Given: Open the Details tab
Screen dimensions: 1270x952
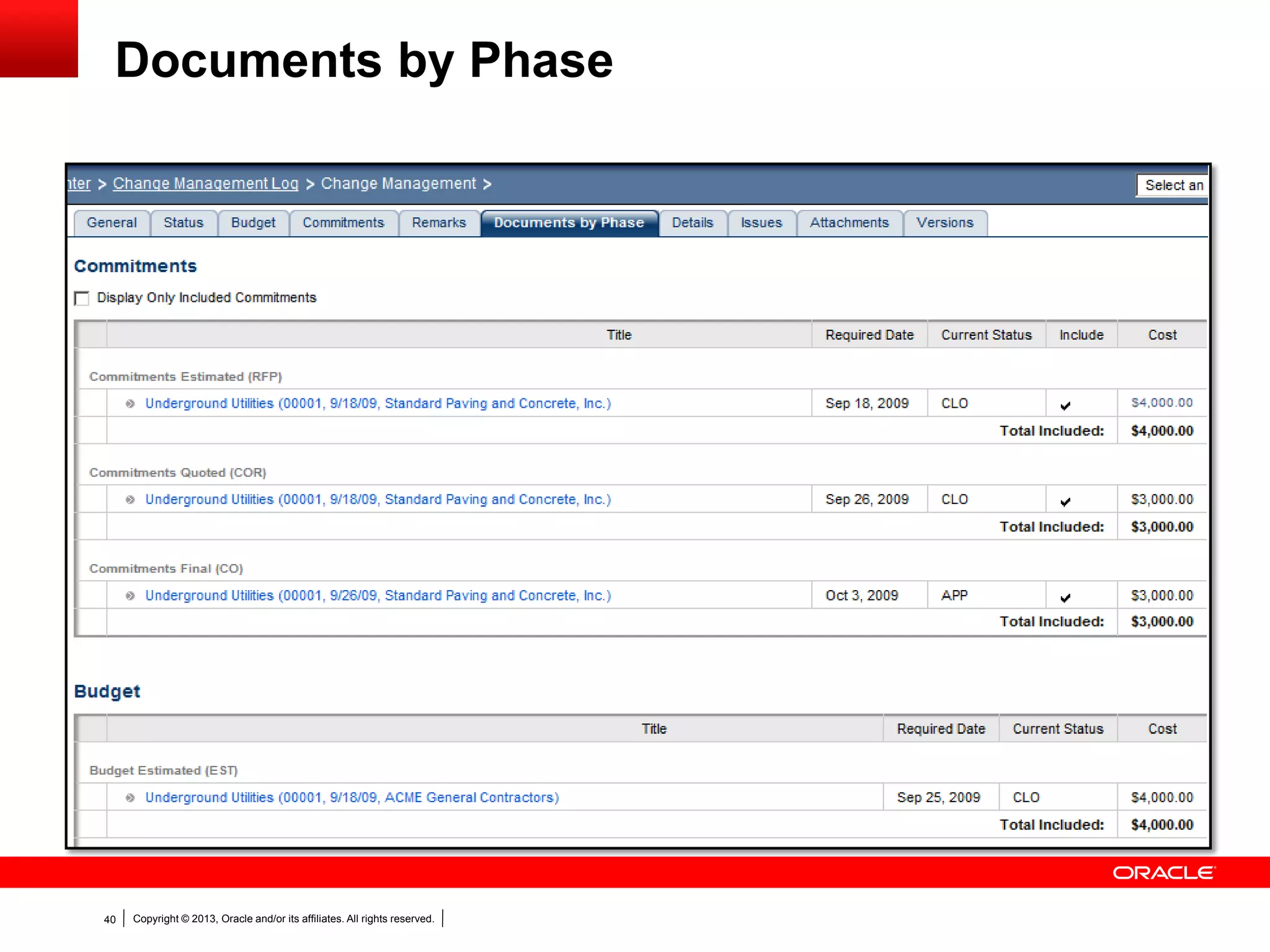Looking at the screenshot, I should (693, 223).
